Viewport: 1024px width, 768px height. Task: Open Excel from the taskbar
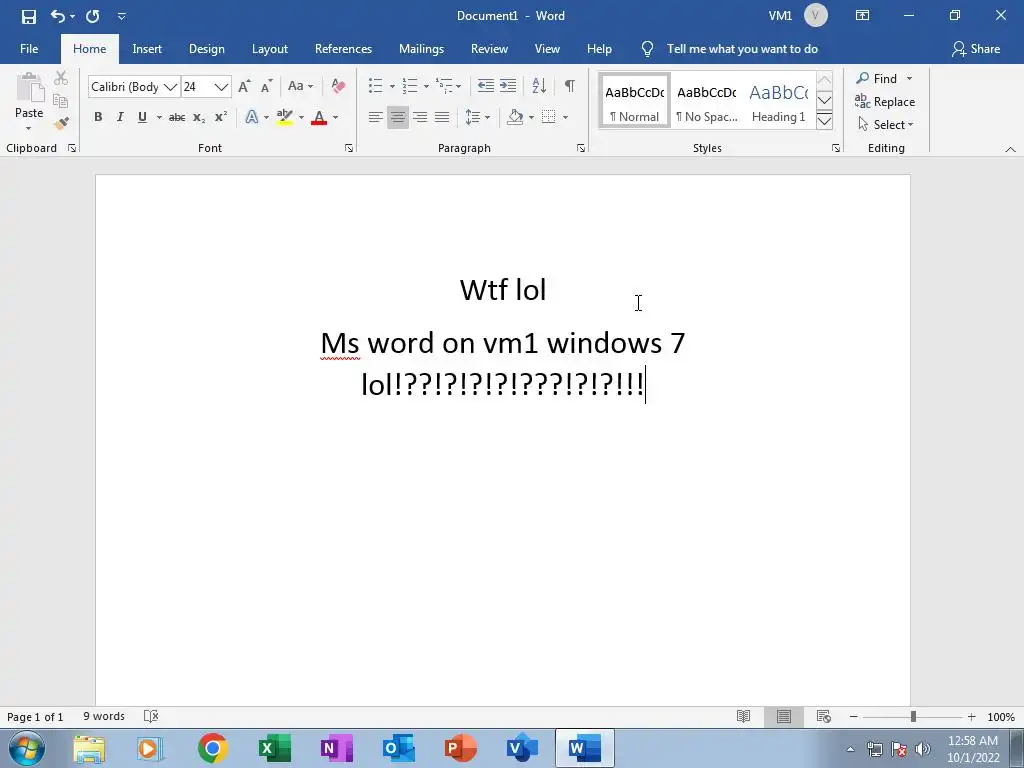pos(274,748)
